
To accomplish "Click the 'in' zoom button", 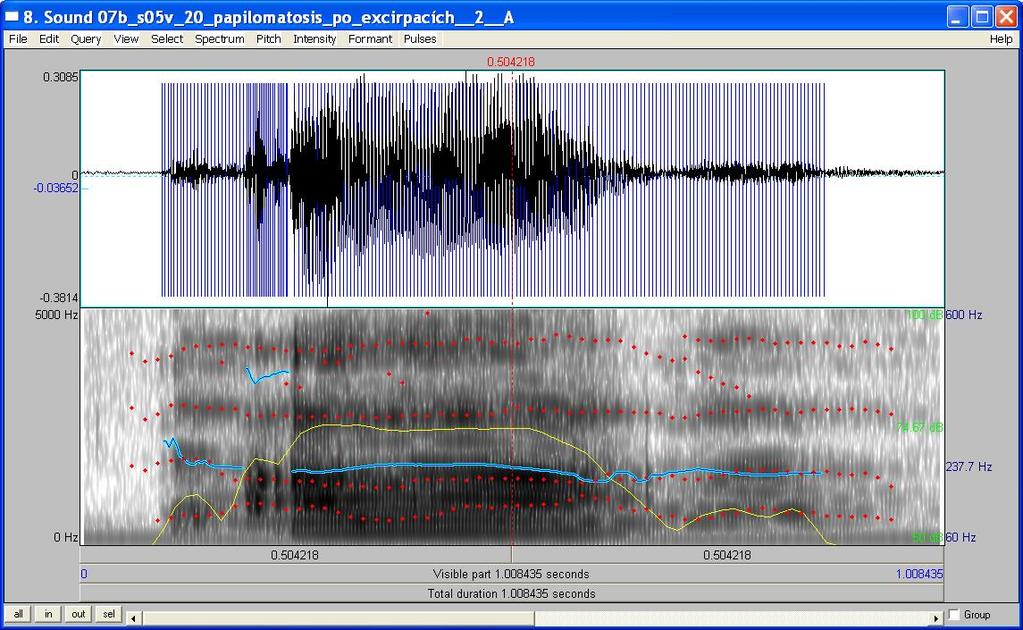I will click(x=48, y=614).
